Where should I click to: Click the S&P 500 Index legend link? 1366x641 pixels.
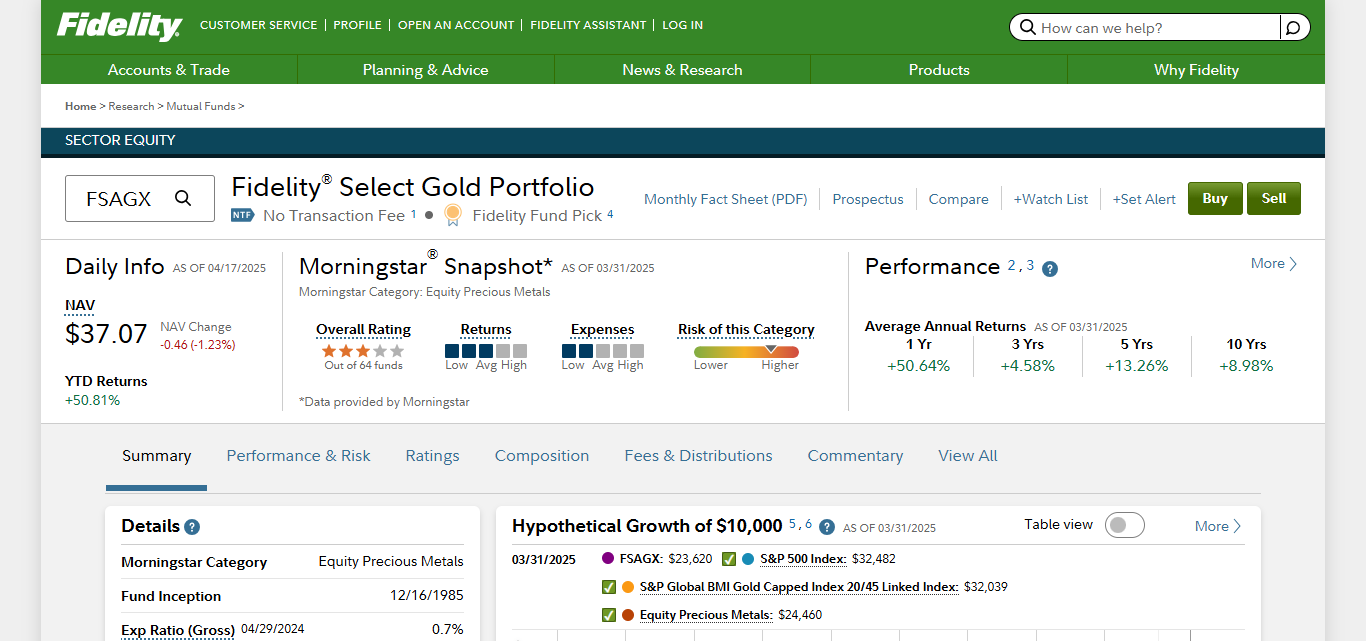point(803,559)
